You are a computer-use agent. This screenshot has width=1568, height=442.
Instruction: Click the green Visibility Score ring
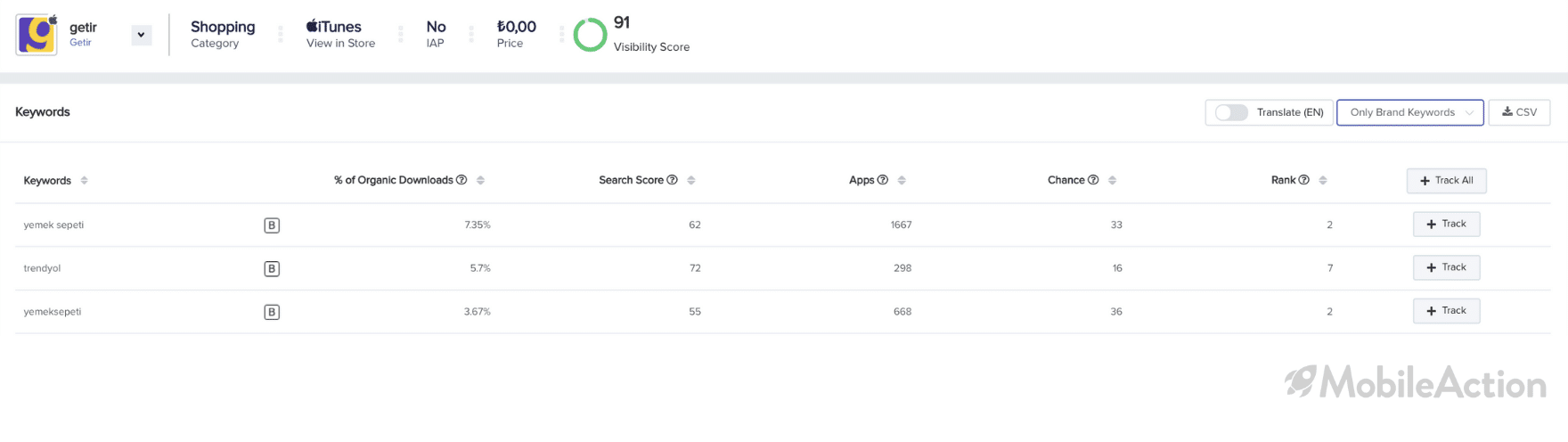pyautogui.click(x=590, y=35)
